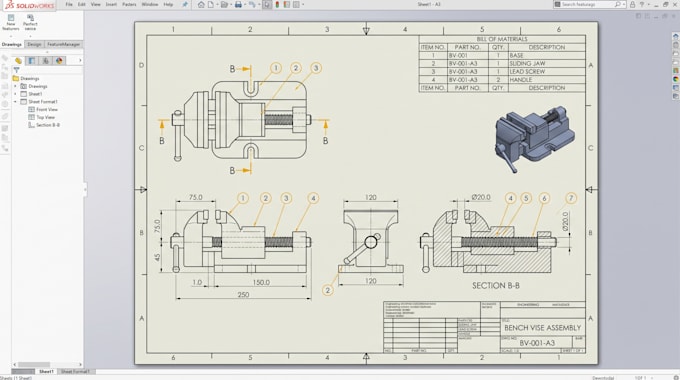Click the Open document folder icon
680x380 pixels.
(x=224, y=4)
